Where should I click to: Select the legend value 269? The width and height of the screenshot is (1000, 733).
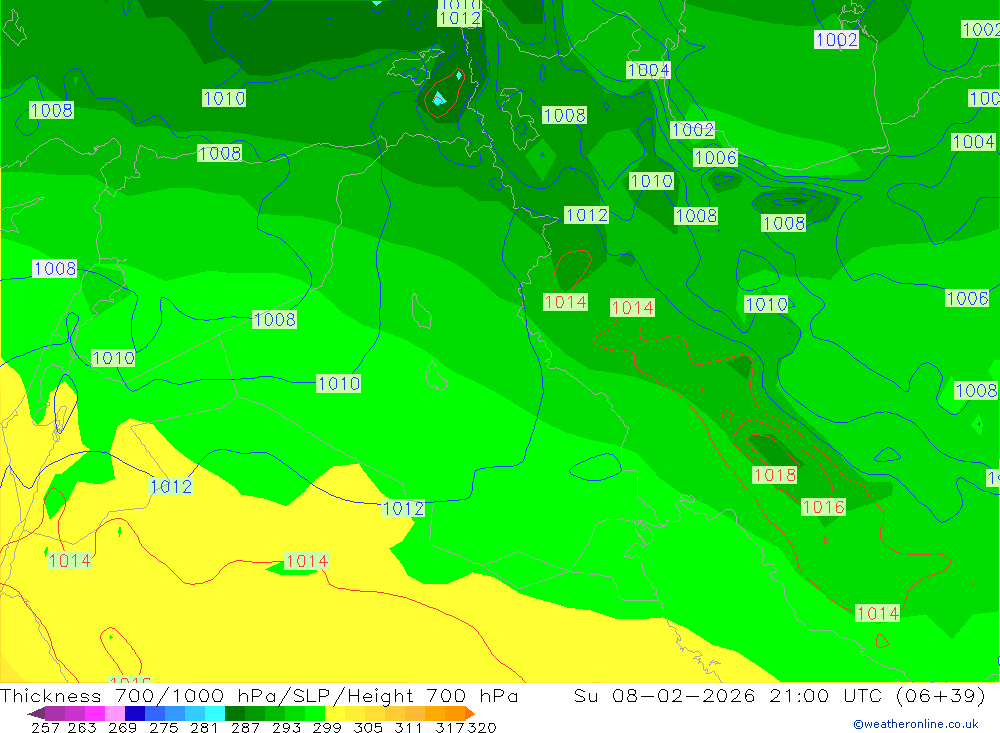coord(122,727)
